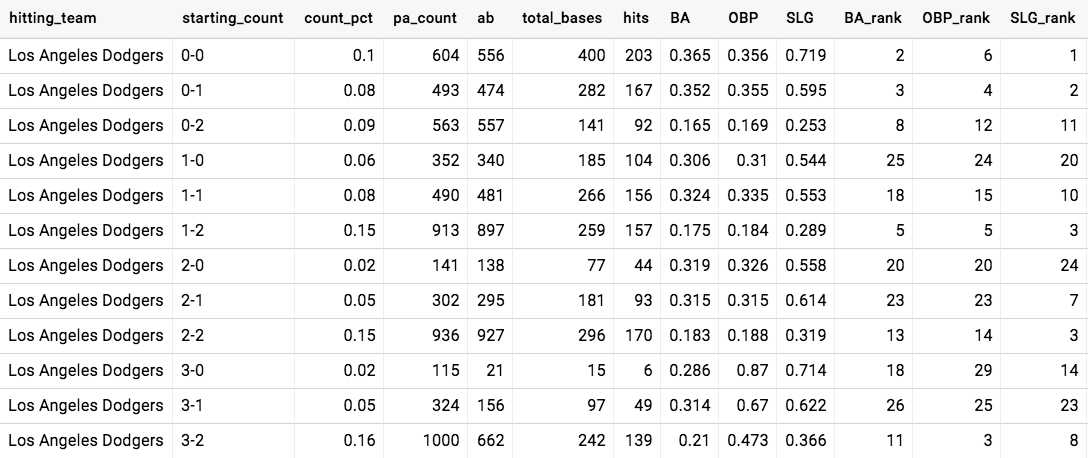Select total_bases value 400
1091x458 pixels.
591,56
